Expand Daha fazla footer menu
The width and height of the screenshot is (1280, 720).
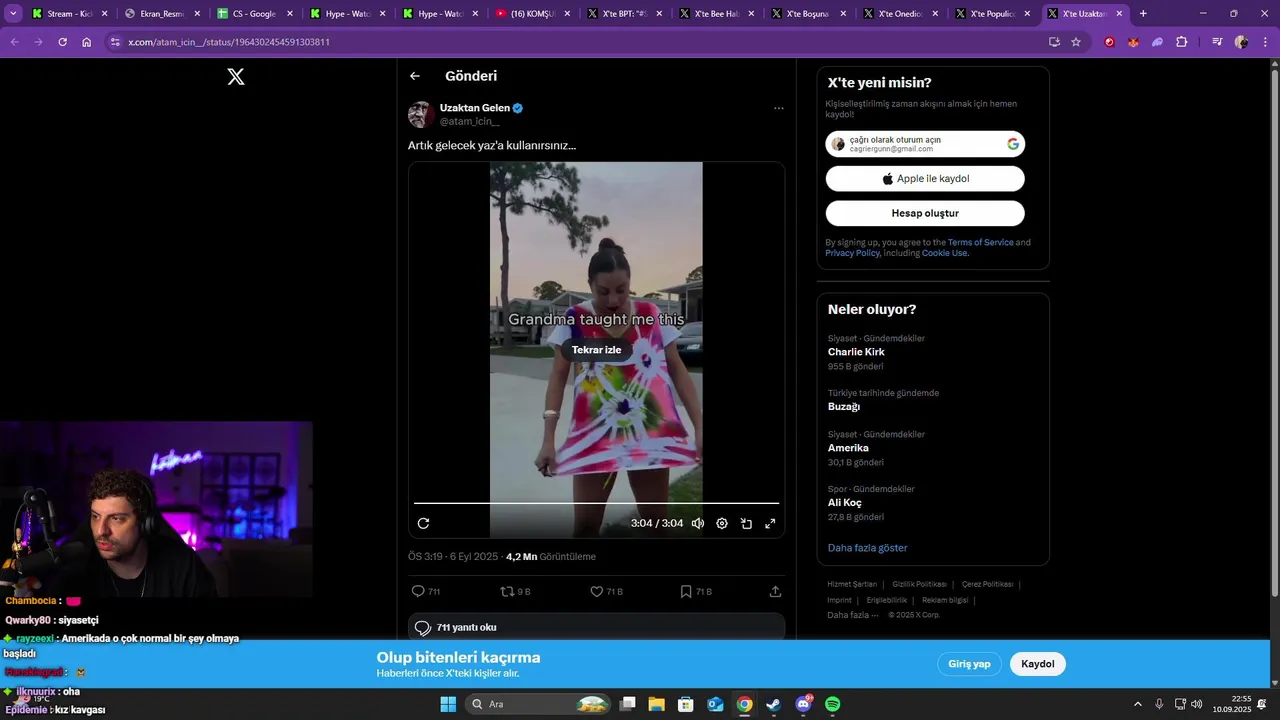click(853, 615)
